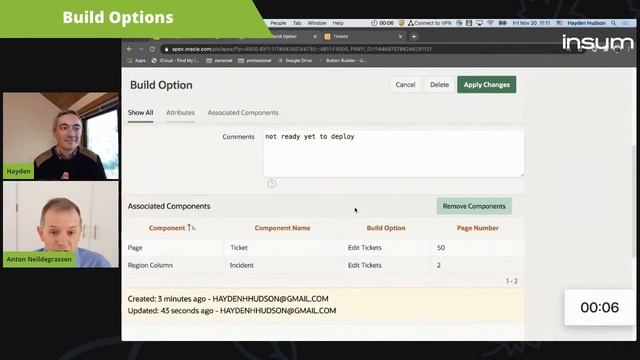This screenshot has width=640, height=360.
Task: Click the browser back arrow
Action: pyautogui.click(x=129, y=49)
